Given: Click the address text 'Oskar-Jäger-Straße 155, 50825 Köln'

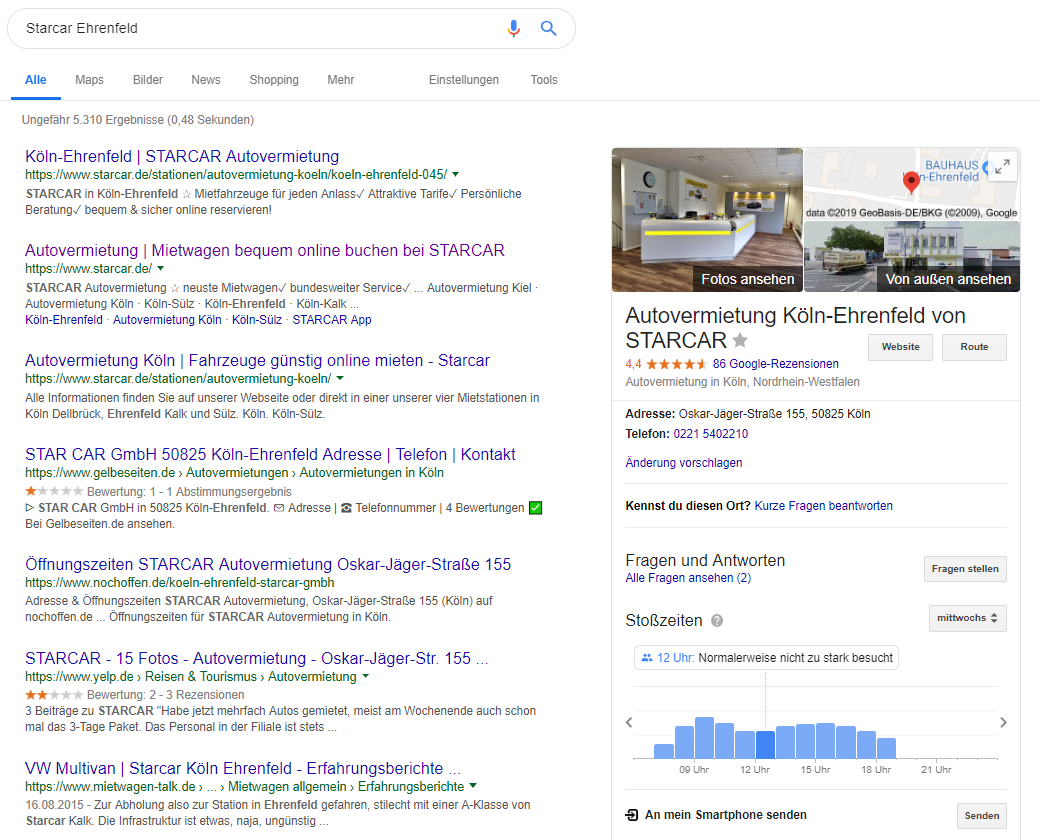Looking at the screenshot, I should pyautogui.click(x=774, y=414).
